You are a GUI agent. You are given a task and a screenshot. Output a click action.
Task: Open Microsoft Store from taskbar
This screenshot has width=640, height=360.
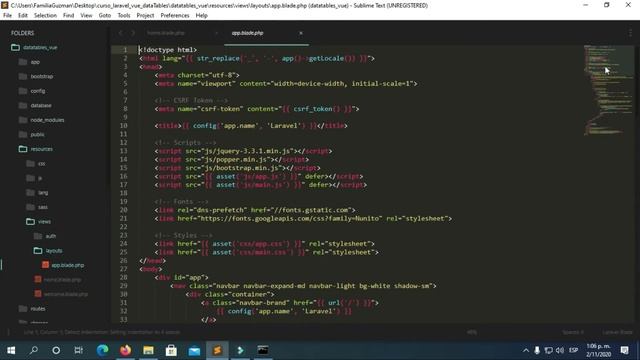pyautogui.click(x=171, y=350)
